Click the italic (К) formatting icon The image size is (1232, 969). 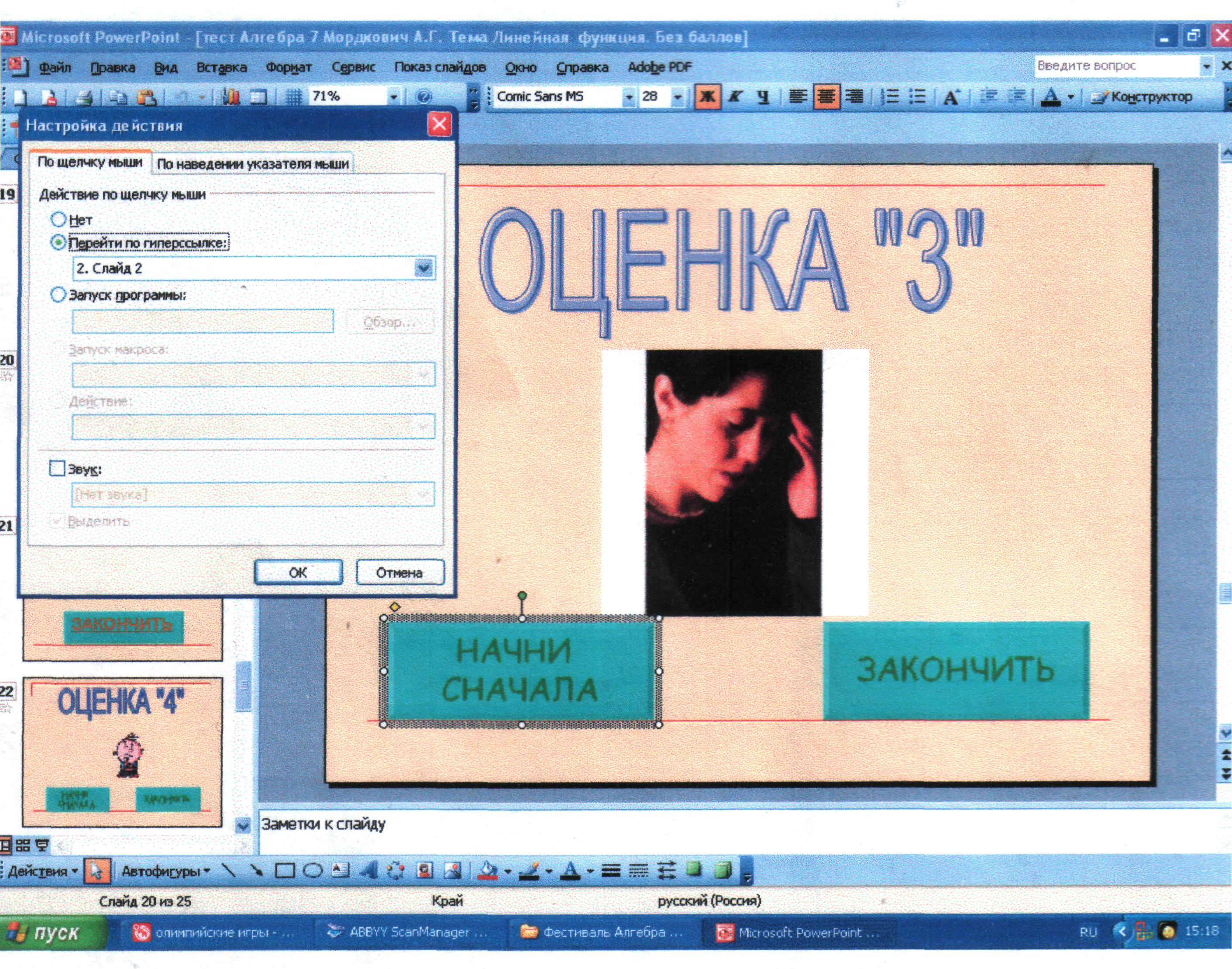tap(736, 97)
